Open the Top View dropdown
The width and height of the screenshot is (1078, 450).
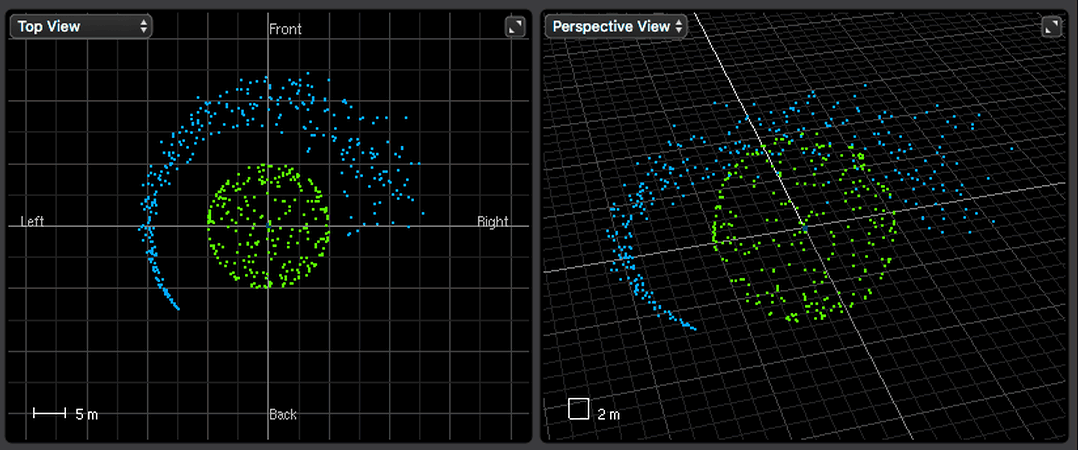coord(81,27)
